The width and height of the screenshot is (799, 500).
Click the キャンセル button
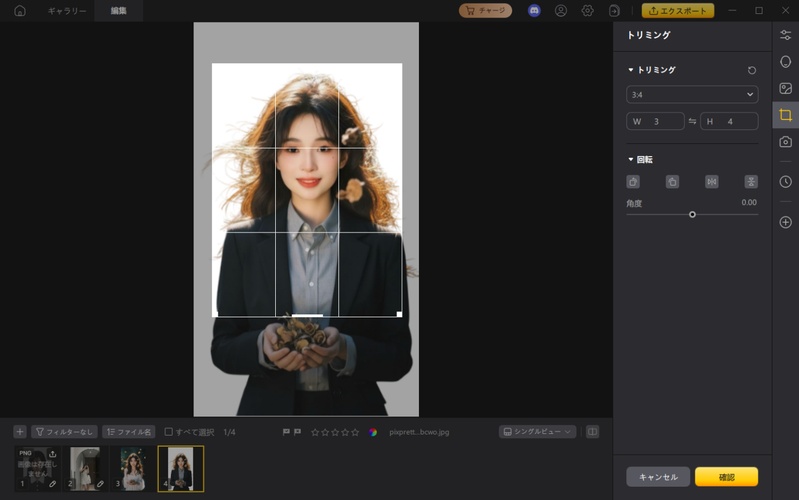(658, 477)
